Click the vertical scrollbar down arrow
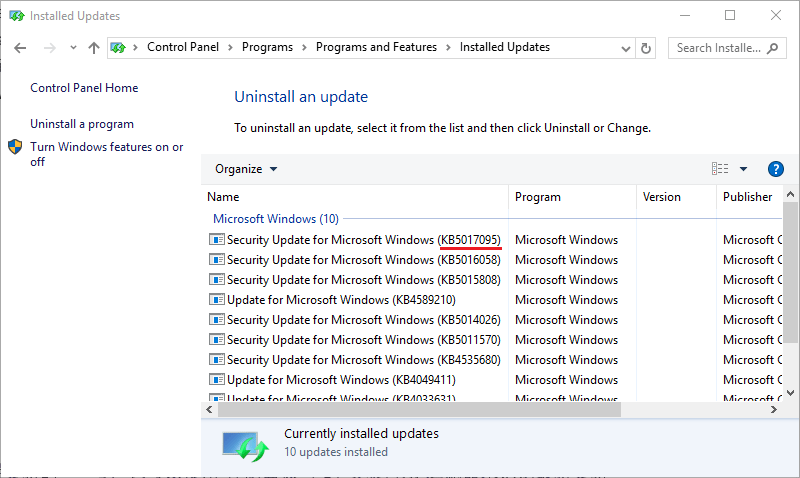 790,393
